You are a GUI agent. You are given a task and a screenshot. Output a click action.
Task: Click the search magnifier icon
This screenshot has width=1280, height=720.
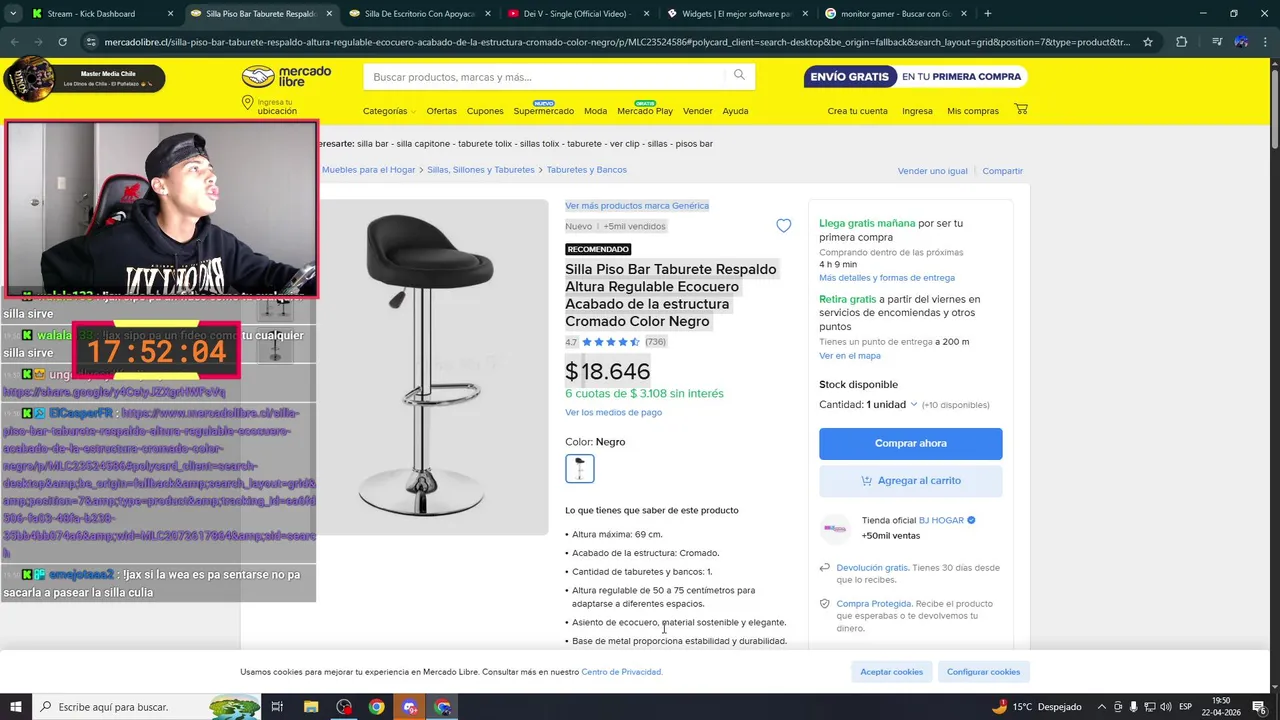pyautogui.click(x=739, y=76)
